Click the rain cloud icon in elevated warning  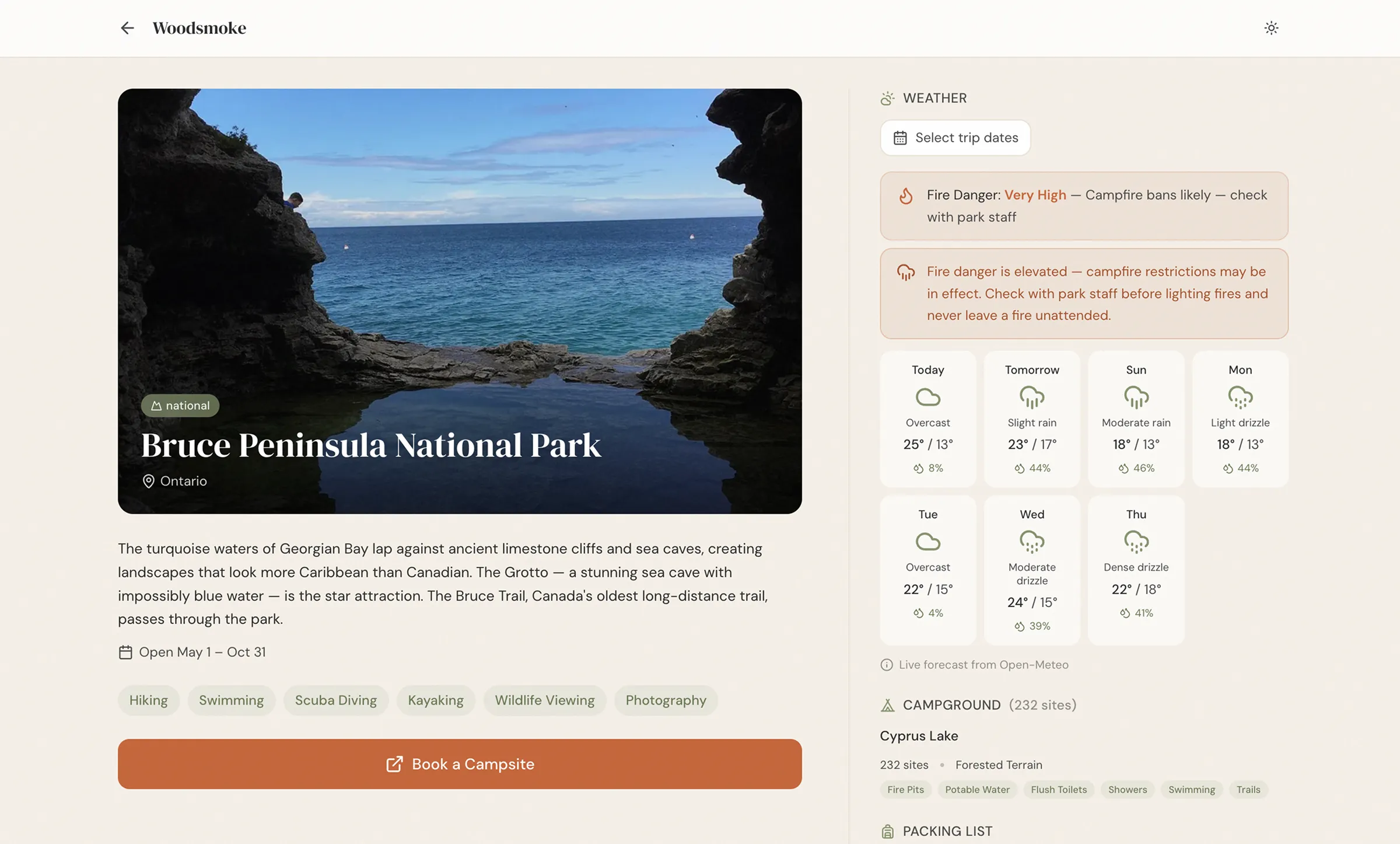pos(905,272)
